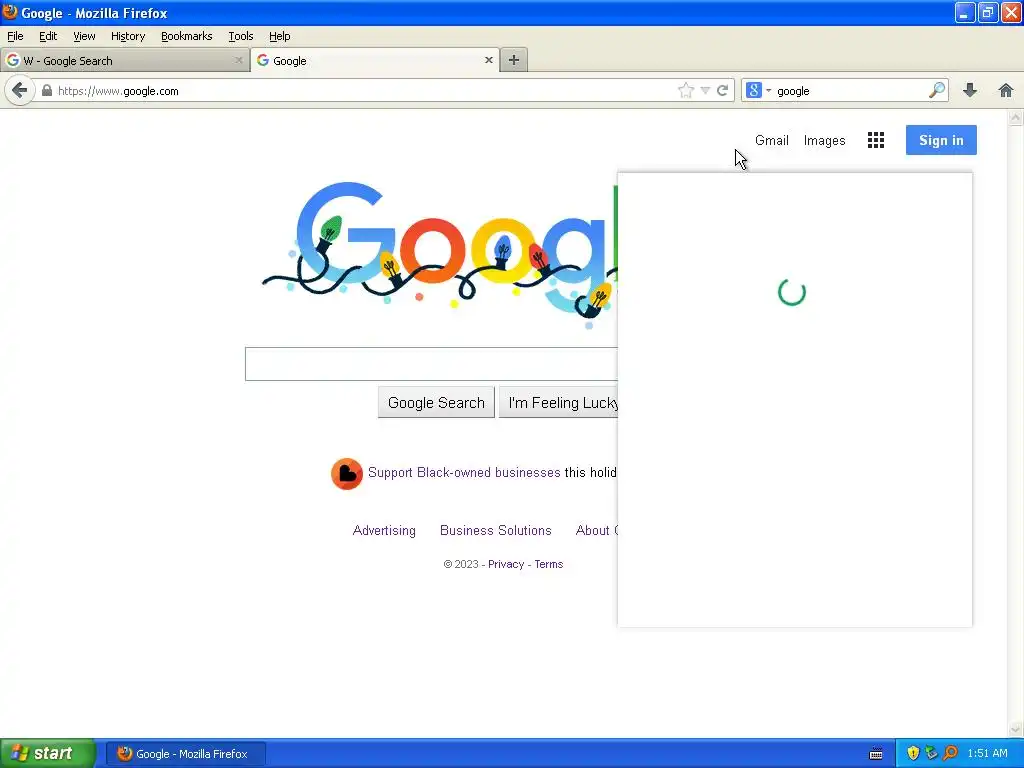Screen dimensions: 1024x768
Task: Open the Help menu
Action: point(280,36)
